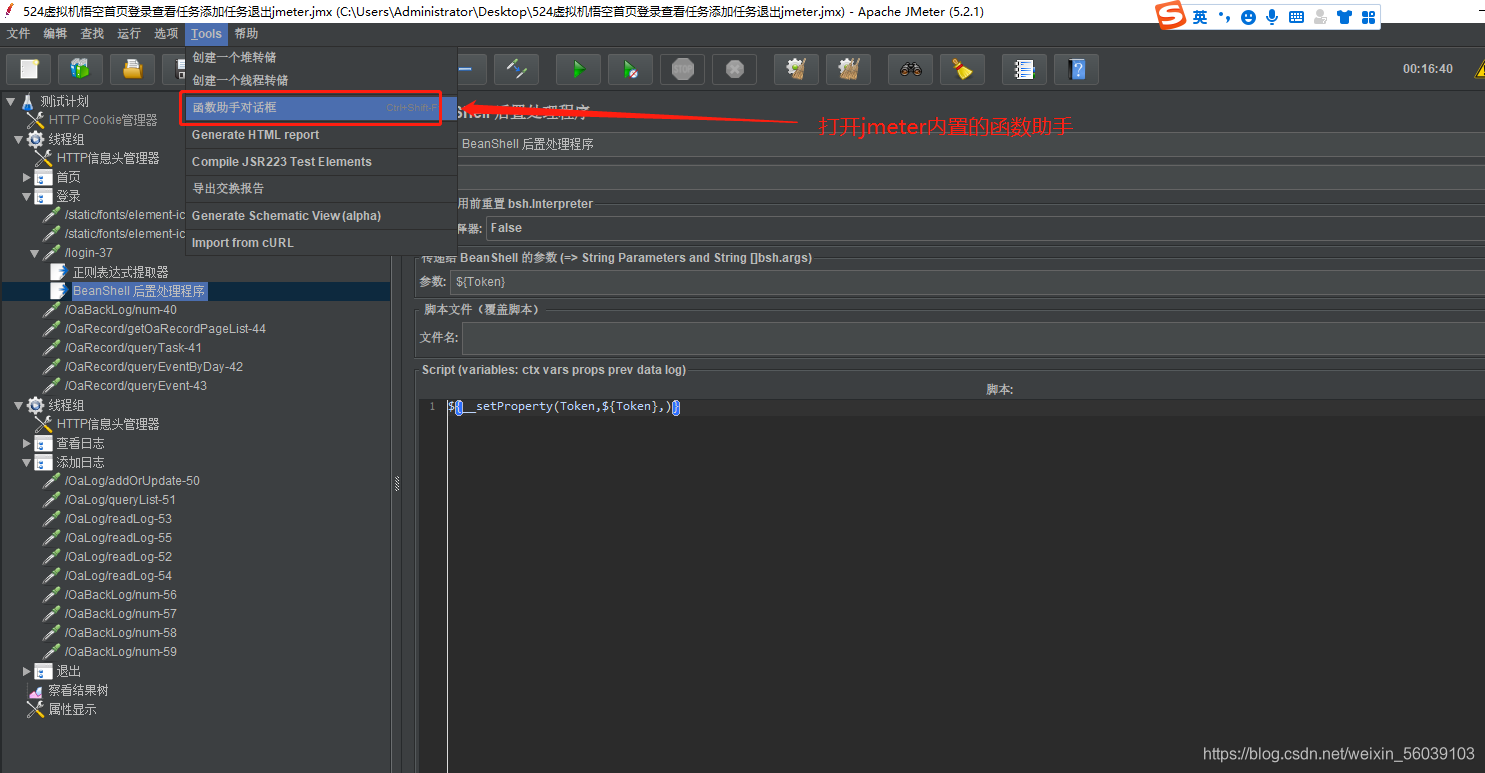Click the Open file folder toolbar icon
Viewport: 1485px width, 773px height.
(x=132, y=69)
